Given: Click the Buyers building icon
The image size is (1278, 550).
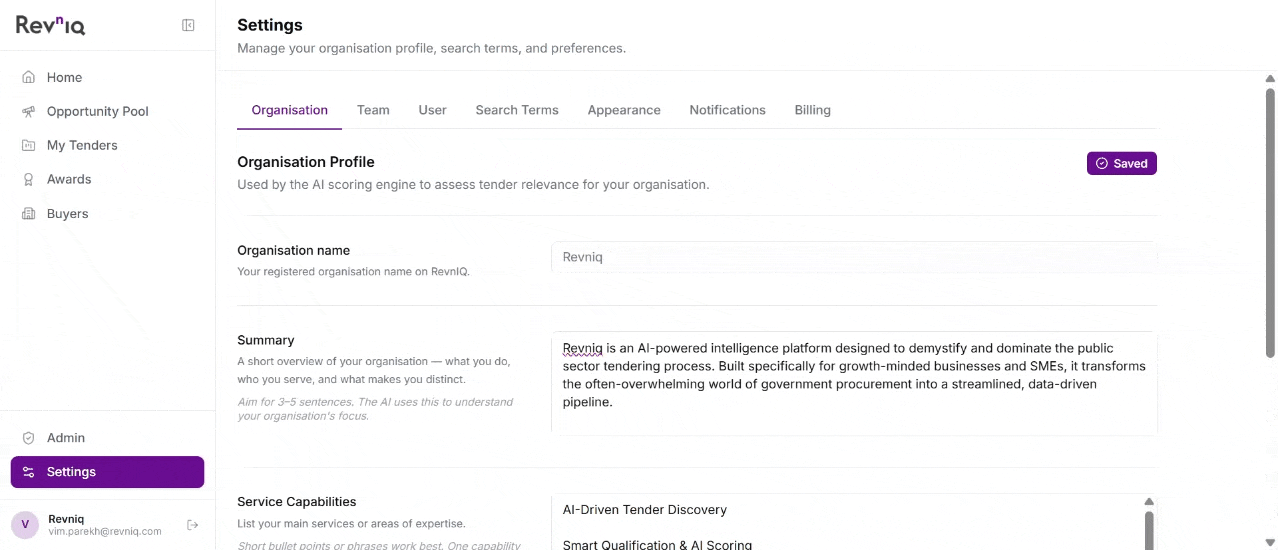Looking at the screenshot, I should pos(28,213).
